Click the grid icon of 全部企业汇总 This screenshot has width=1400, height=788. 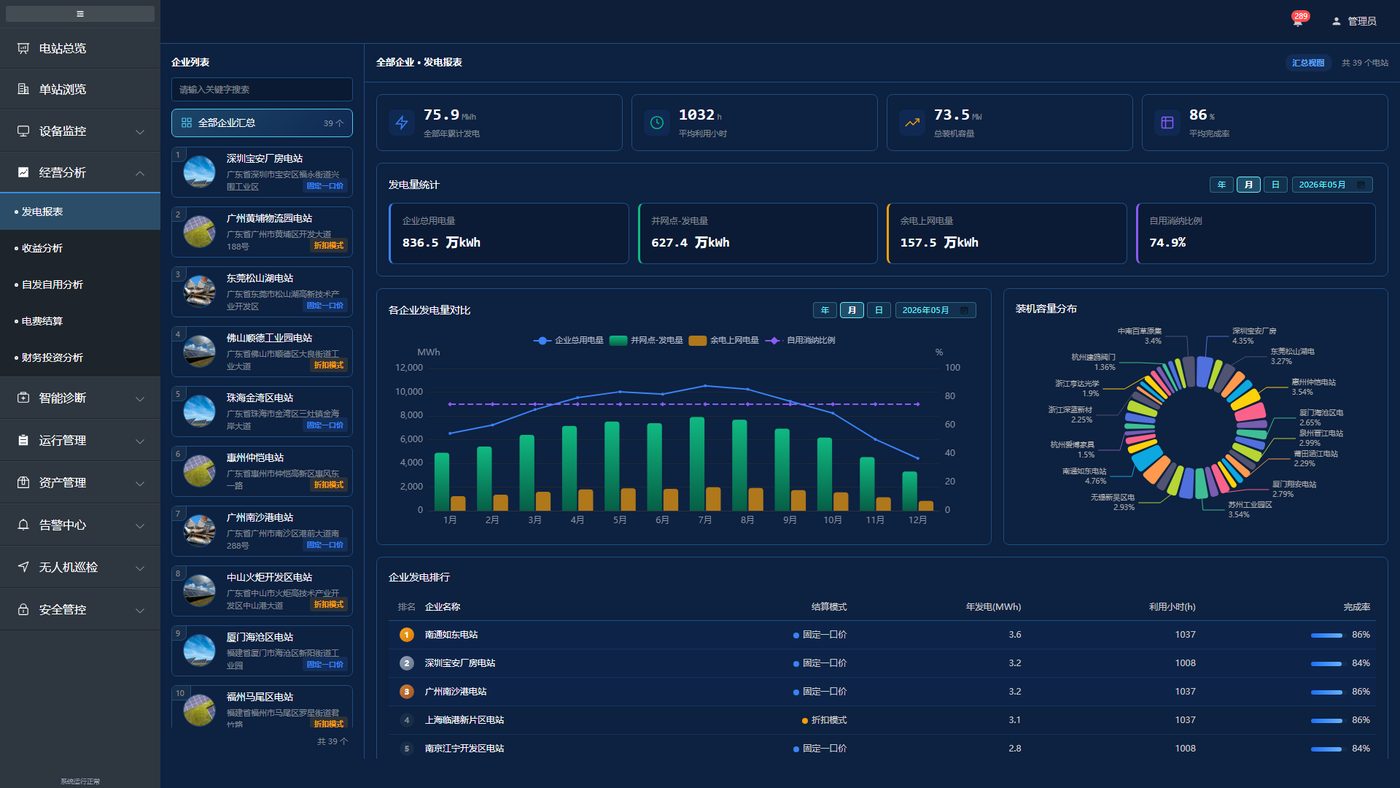point(186,123)
